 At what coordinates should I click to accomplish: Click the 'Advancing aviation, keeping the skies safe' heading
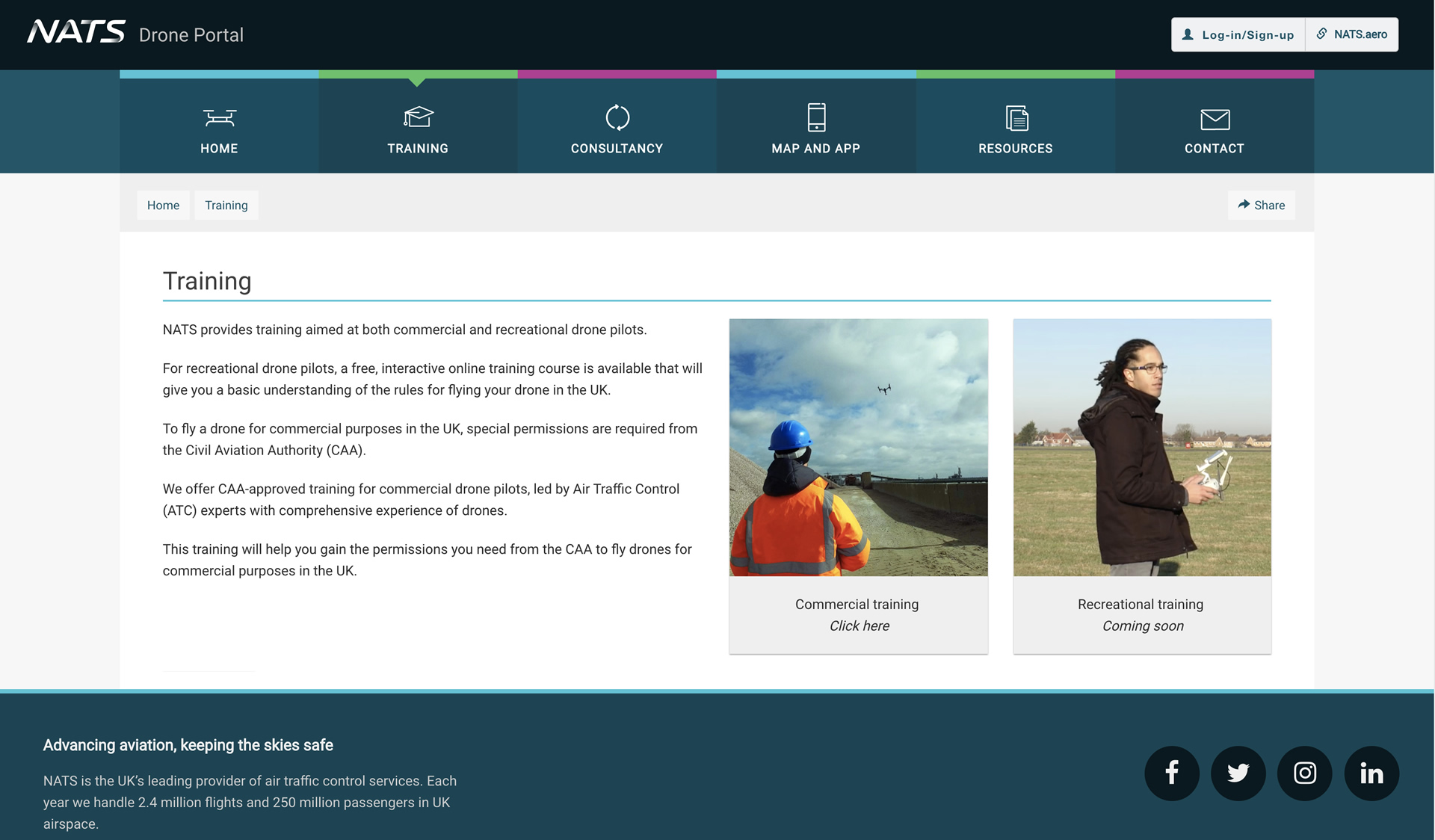188,745
